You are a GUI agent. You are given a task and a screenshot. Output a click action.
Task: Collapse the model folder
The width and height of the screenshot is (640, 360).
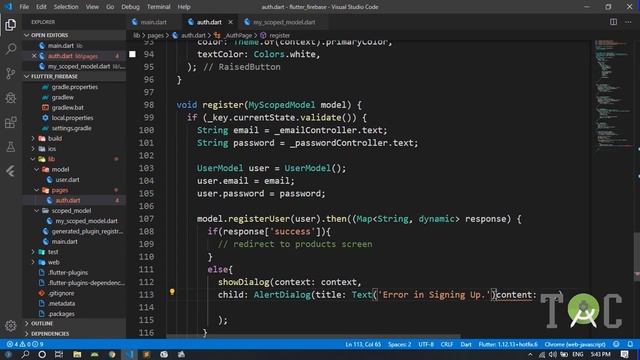click(36, 169)
